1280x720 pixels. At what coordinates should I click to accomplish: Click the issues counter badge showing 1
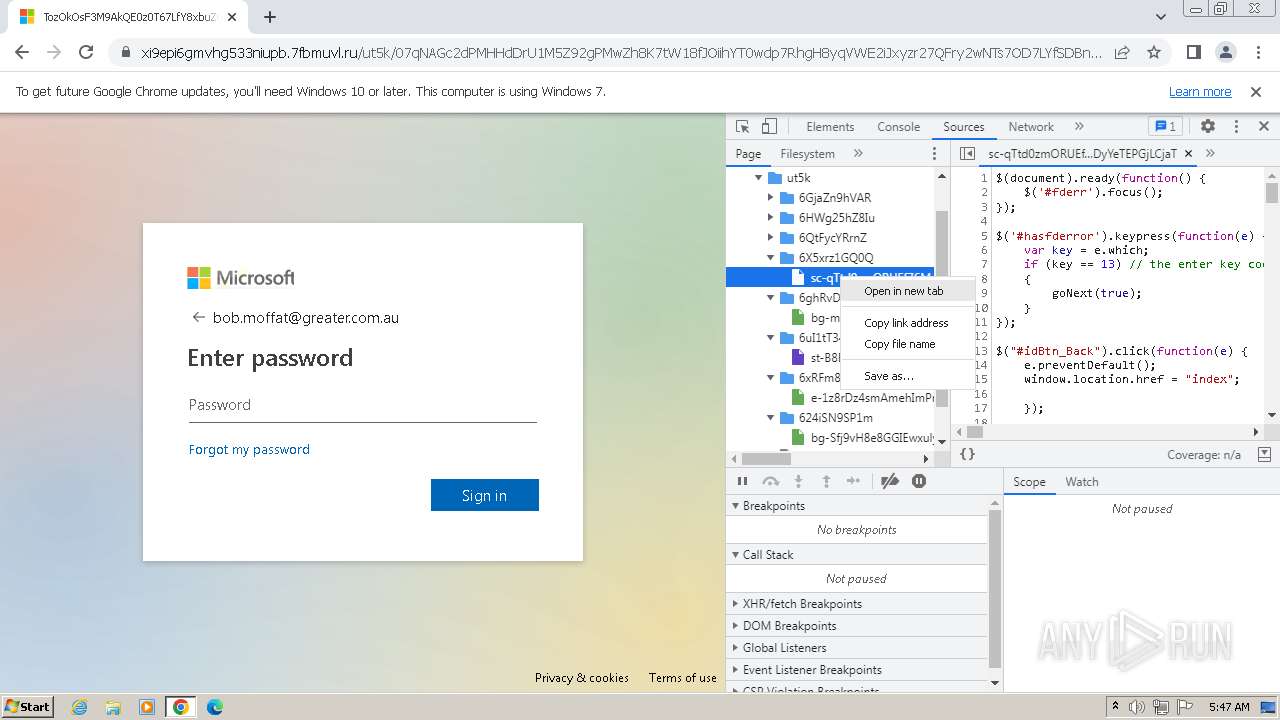click(x=1165, y=127)
